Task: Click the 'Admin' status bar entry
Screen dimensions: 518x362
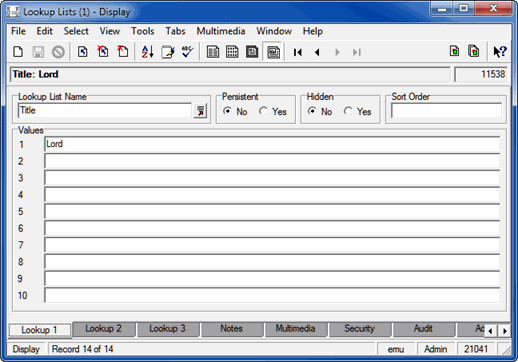Action: click(x=435, y=349)
